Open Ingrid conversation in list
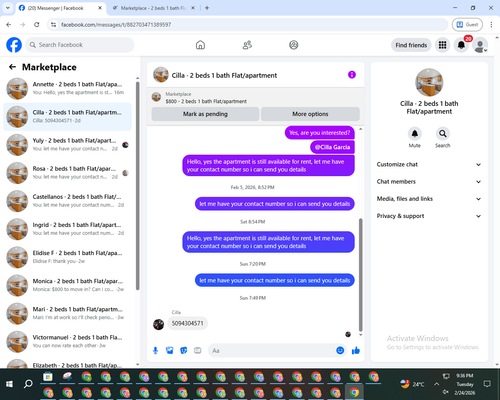Screen dimensions: 500x400 (68, 229)
